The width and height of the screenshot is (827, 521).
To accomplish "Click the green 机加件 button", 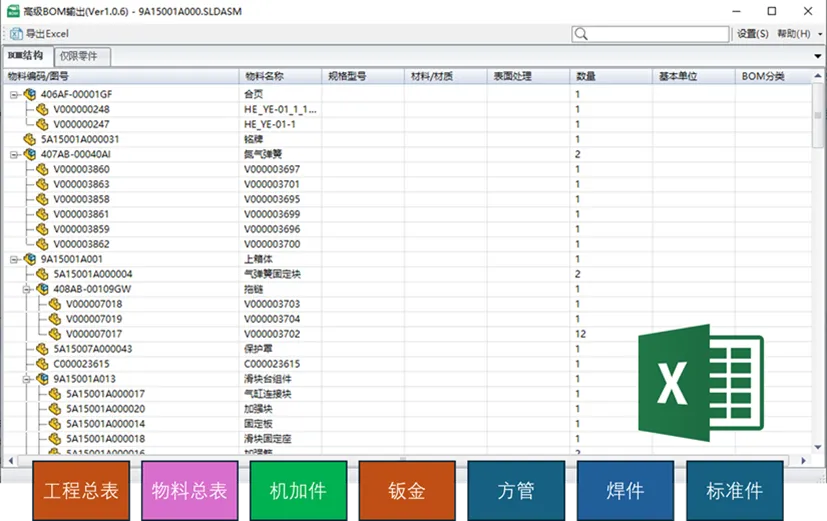I will [298, 491].
